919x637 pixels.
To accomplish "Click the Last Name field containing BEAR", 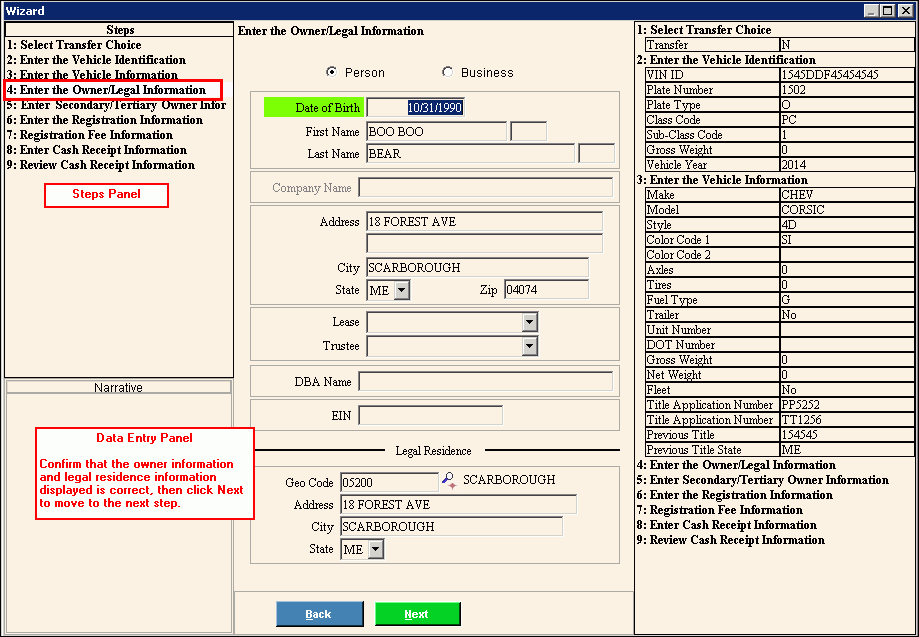I will click(x=470, y=154).
